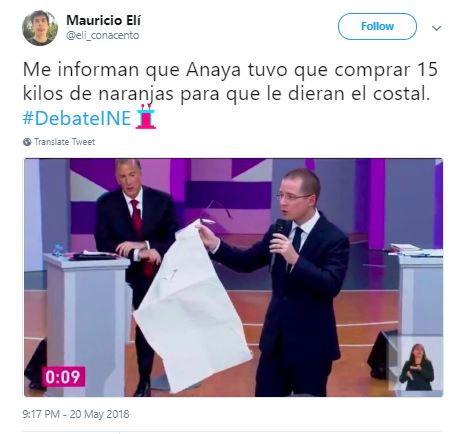Open the @eli_conacento handle link
460x434 pixels.
(103, 35)
